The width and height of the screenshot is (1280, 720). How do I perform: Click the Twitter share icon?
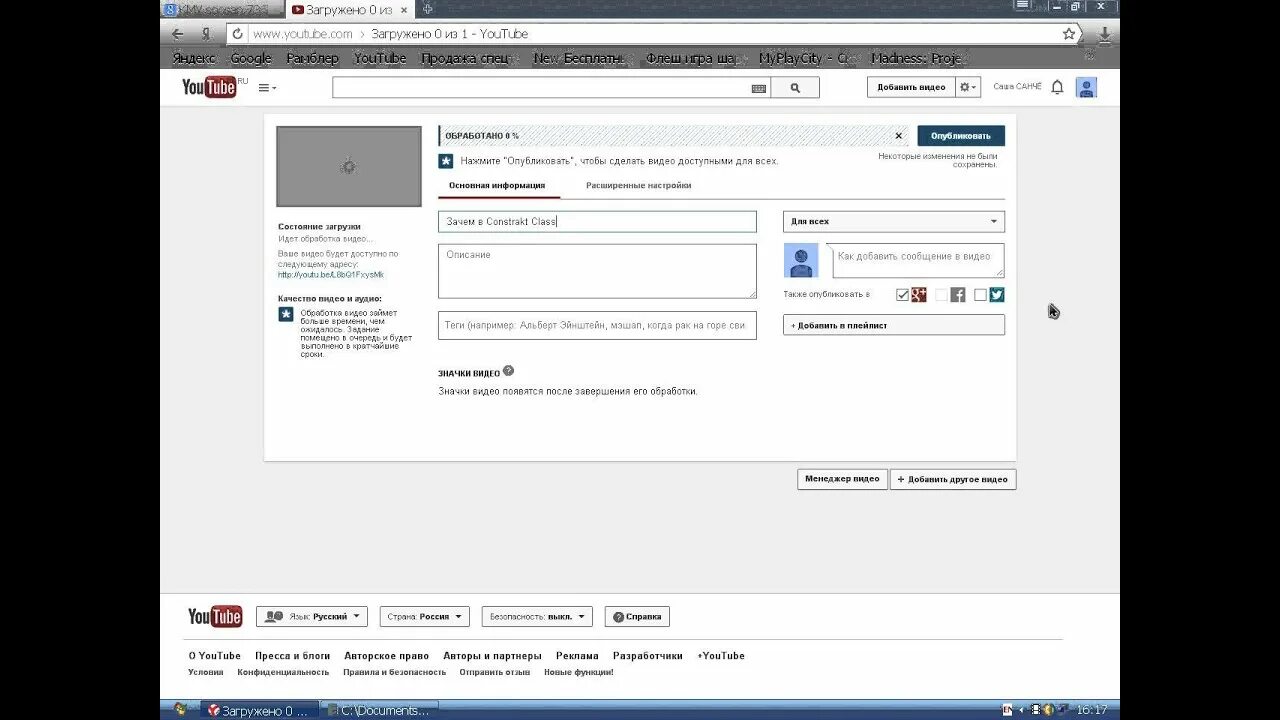tap(996, 294)
